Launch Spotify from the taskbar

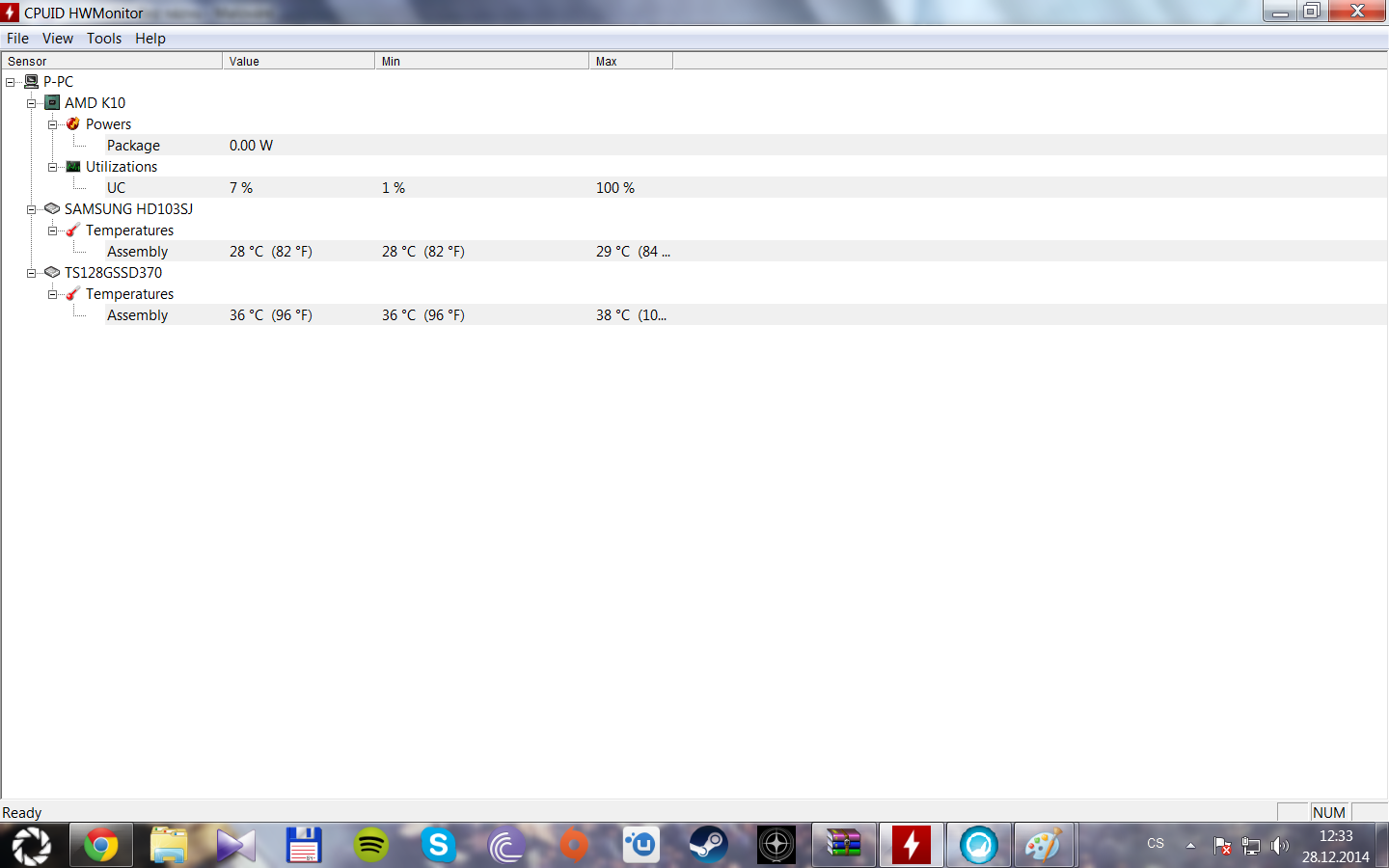[371, 846]
